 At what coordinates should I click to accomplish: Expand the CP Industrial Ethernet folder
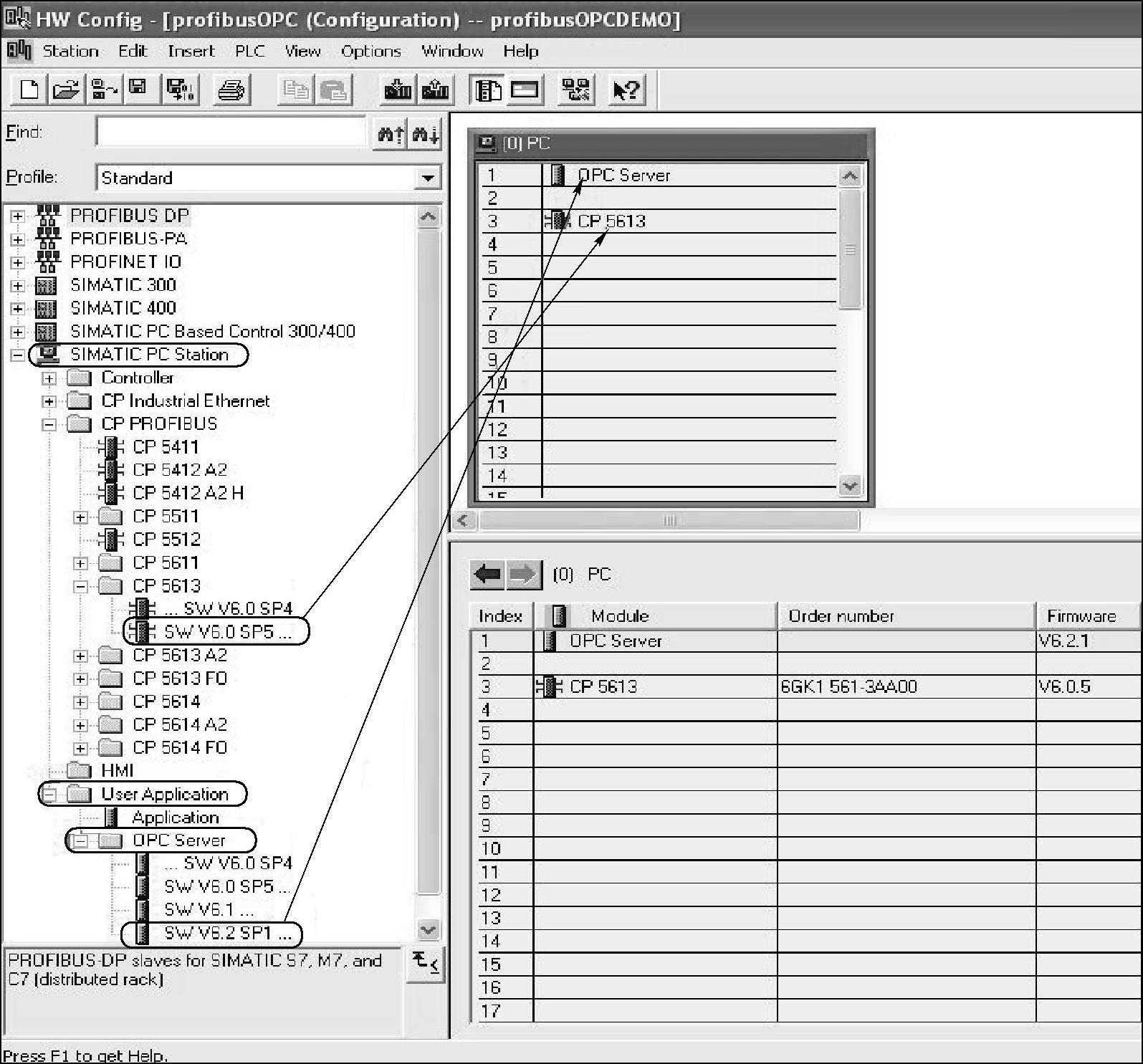click(49, 401)
